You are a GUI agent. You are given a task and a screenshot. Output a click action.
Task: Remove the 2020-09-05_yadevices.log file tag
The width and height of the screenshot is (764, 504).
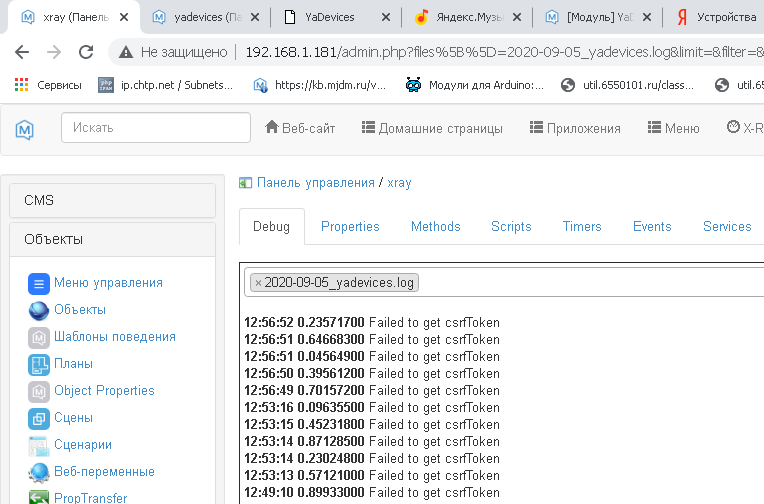tap(258, 283)
